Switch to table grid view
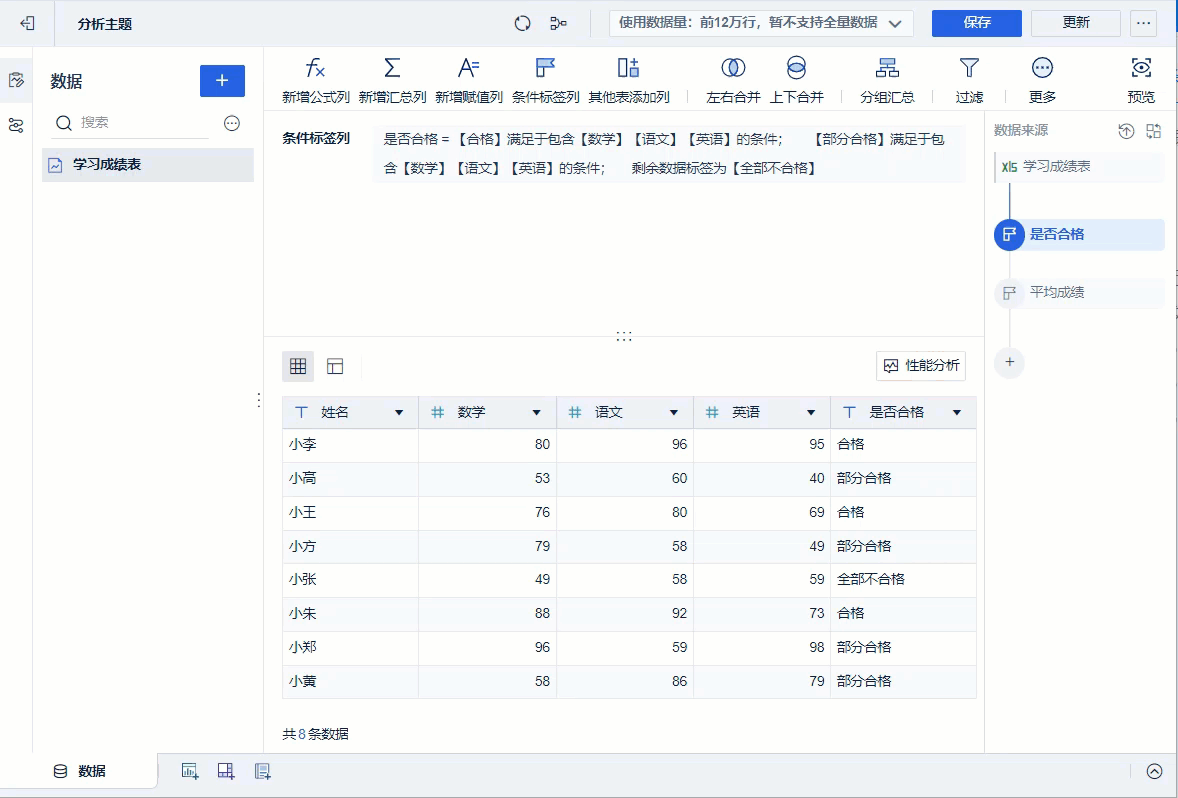Screen dimensions: 1178x798 298,366
